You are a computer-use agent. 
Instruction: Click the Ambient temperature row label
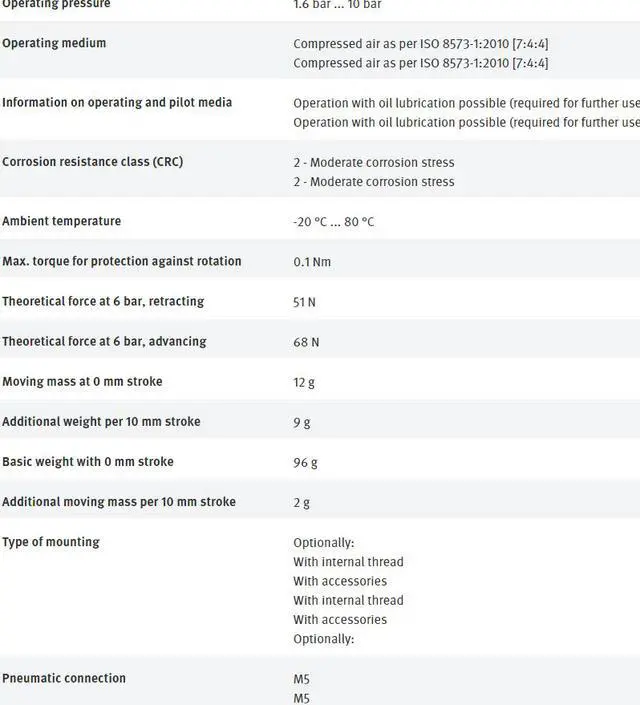coord(61,221)
